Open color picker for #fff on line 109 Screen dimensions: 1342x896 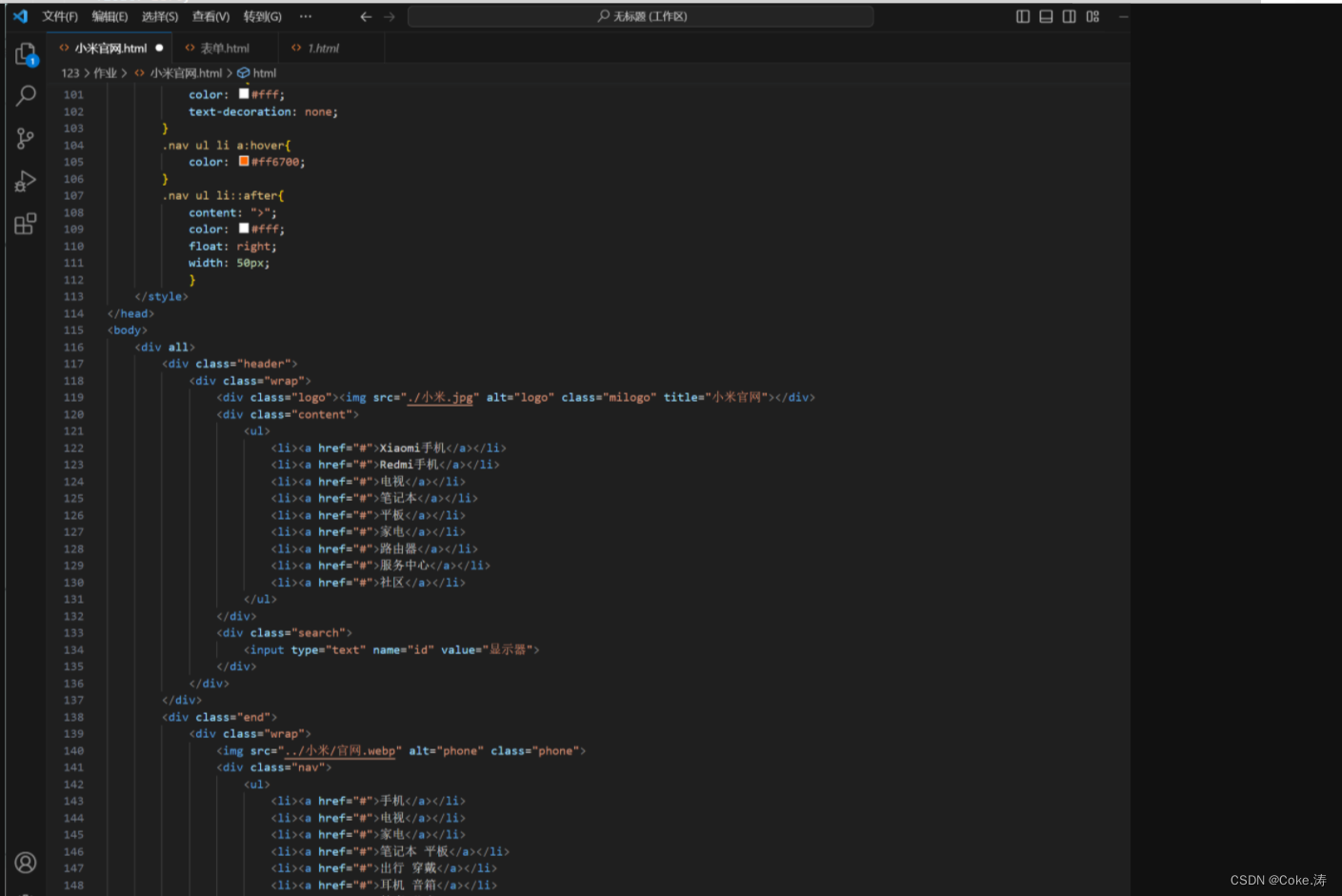(244, 228)
